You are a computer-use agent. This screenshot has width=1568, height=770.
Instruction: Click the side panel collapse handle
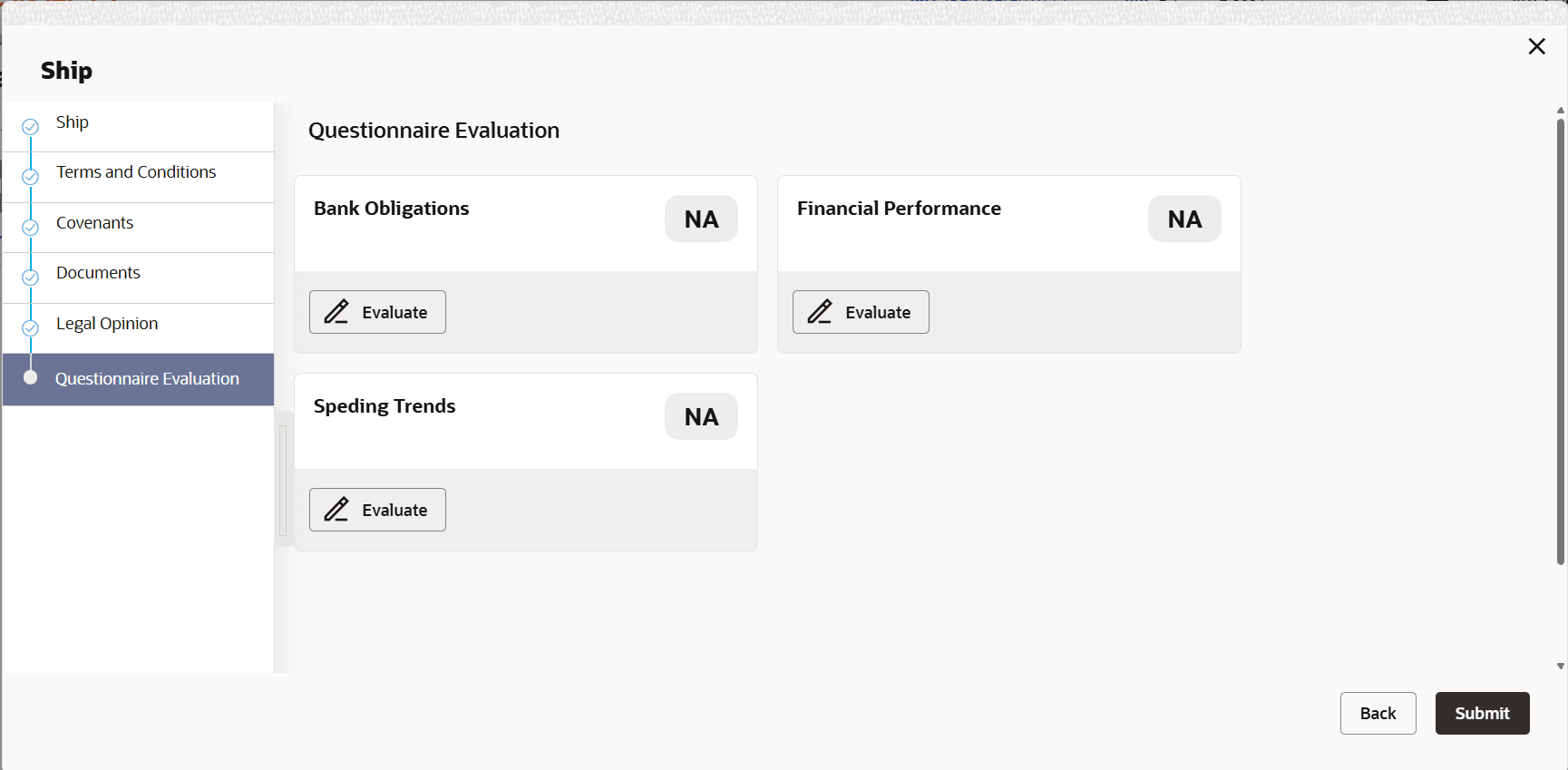point(283,481)
